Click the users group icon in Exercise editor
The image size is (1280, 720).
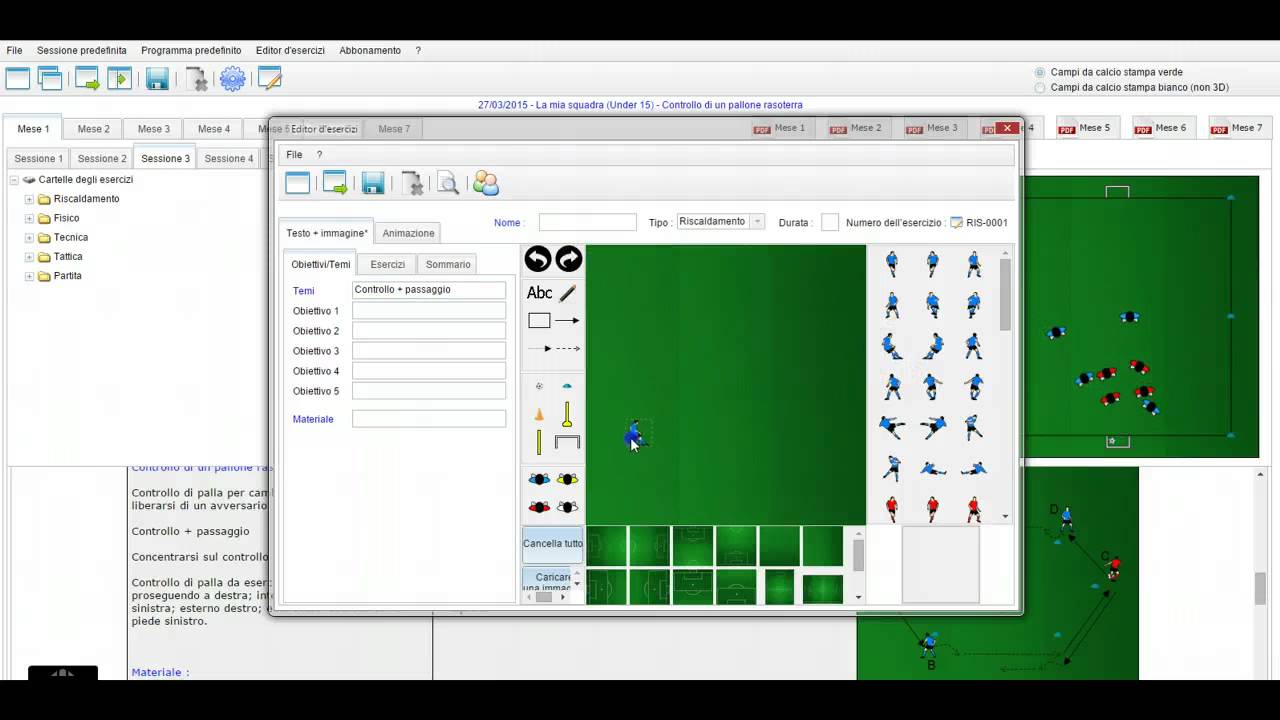point(486,183)
